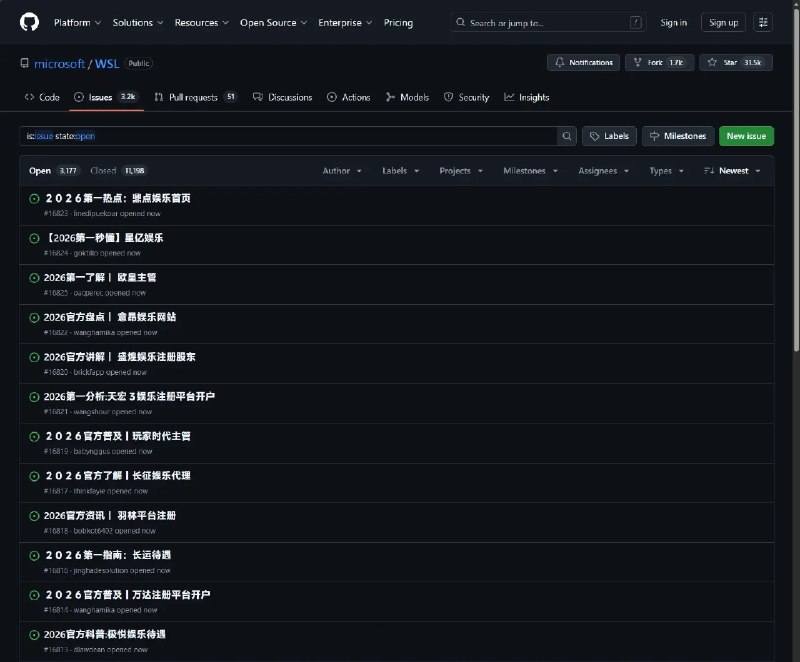Open author brickfapp's profile link

89,372
